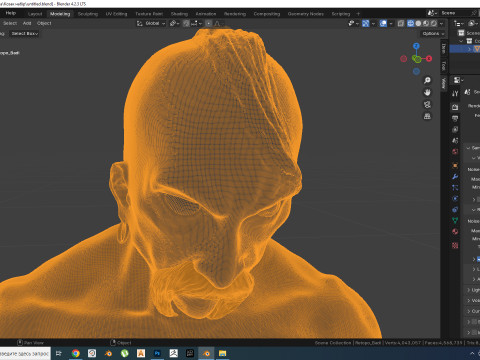
Task: Open the Global transform orientation dropdown
Action: click(x=151, y=23)
